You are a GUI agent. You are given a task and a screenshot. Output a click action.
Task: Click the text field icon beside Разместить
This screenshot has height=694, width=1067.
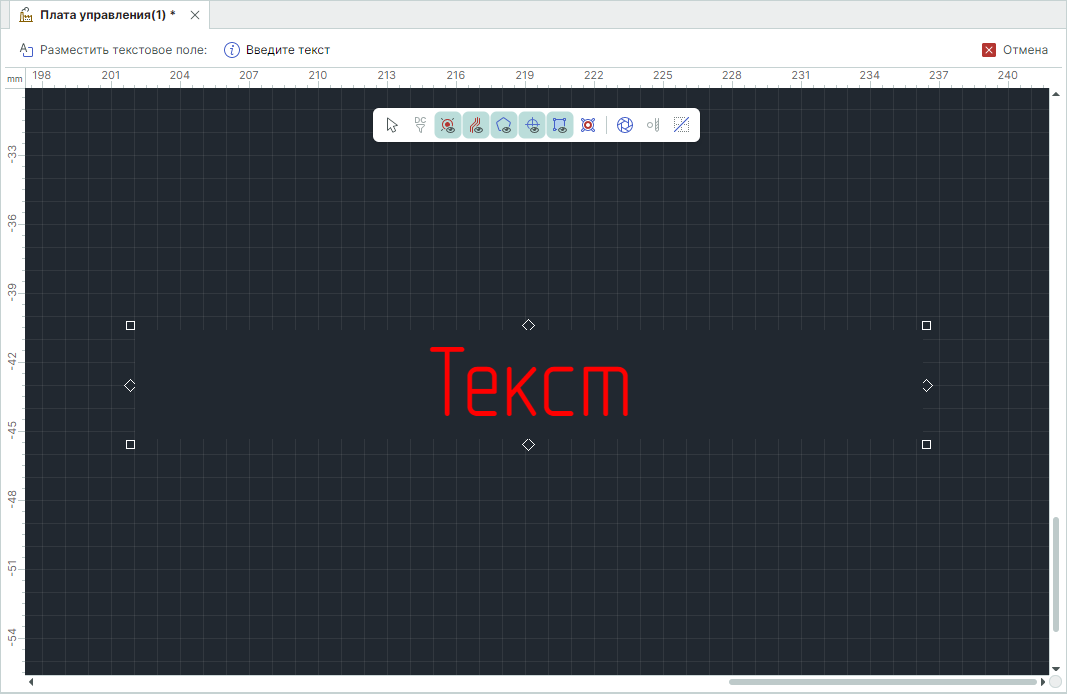coord(27,50)
